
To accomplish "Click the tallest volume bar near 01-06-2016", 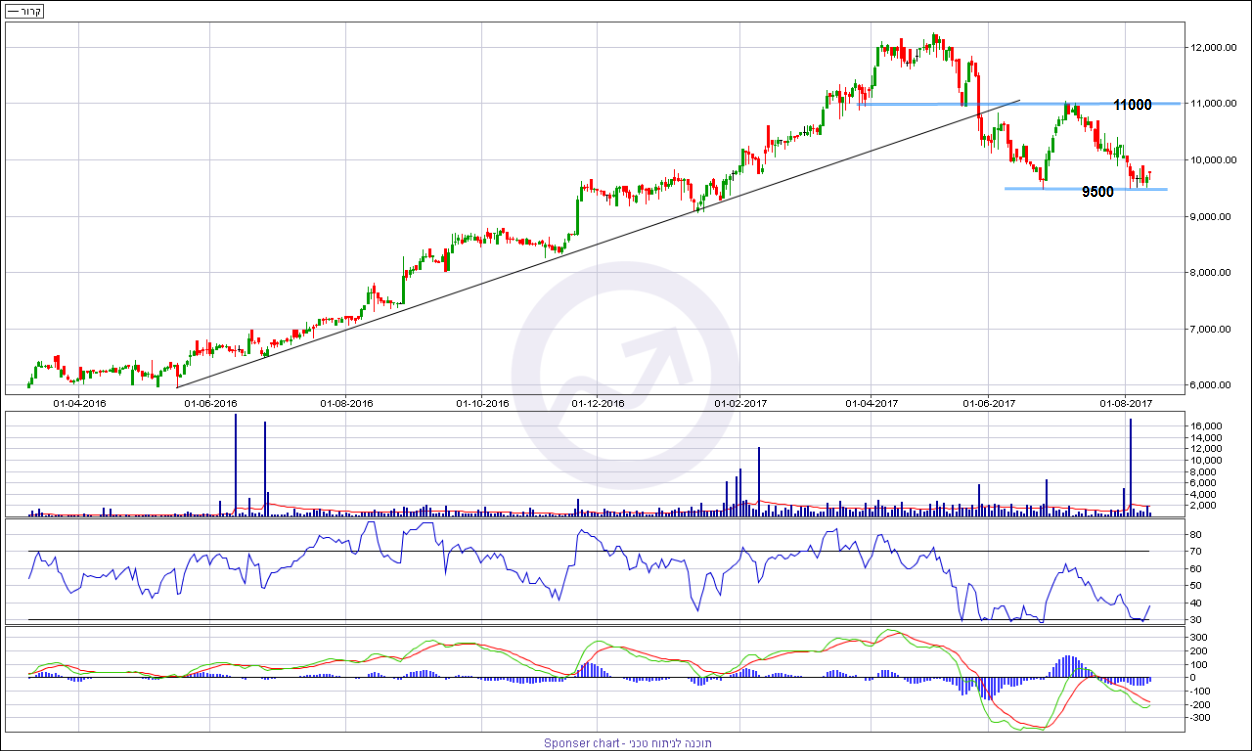I will coord(236,460).
